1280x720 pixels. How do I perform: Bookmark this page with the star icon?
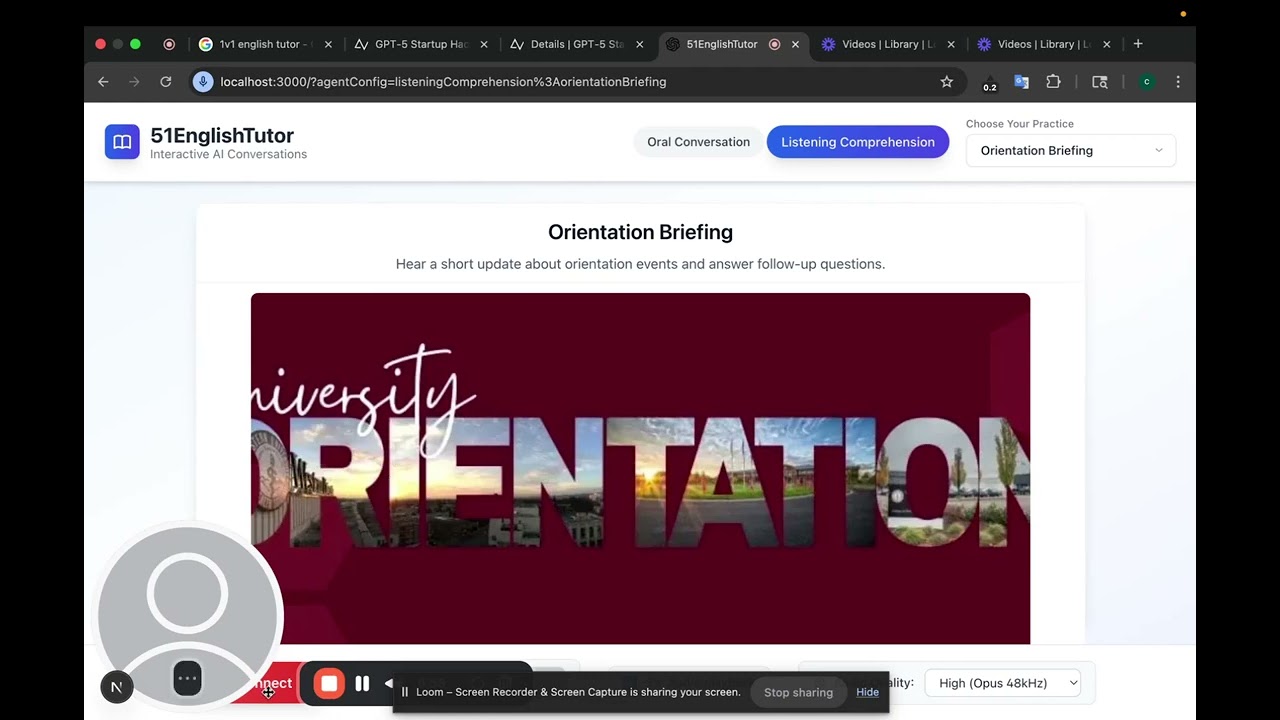(x=947, y=82)
